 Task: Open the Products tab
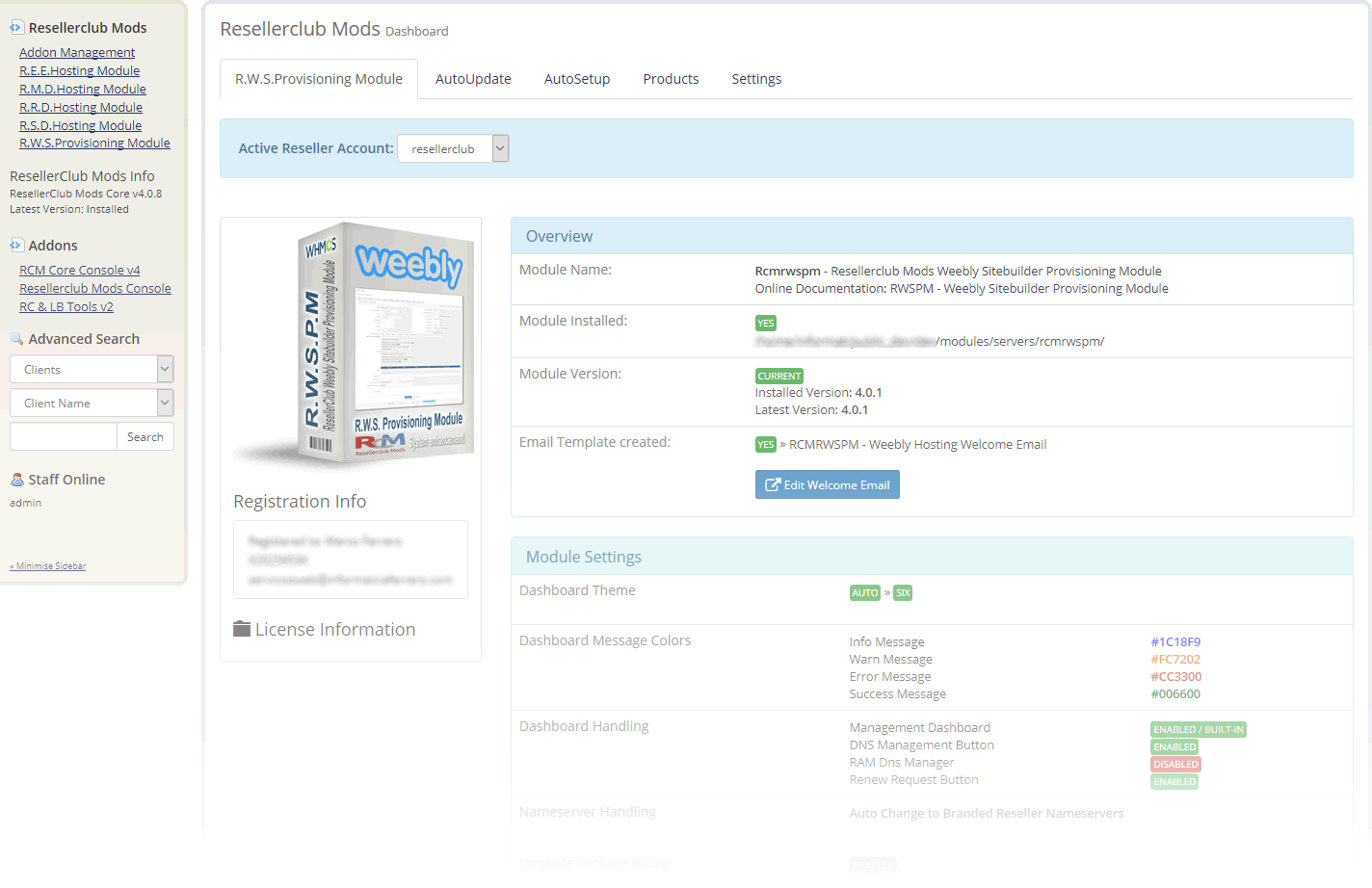click(x=671, y=79)
